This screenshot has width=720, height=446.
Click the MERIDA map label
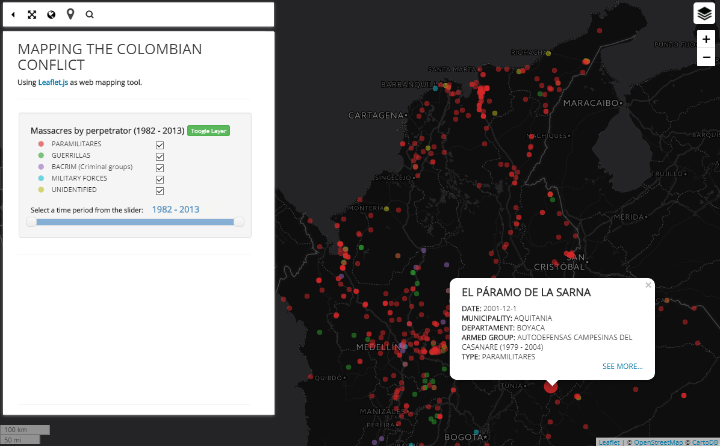point(629,217)
